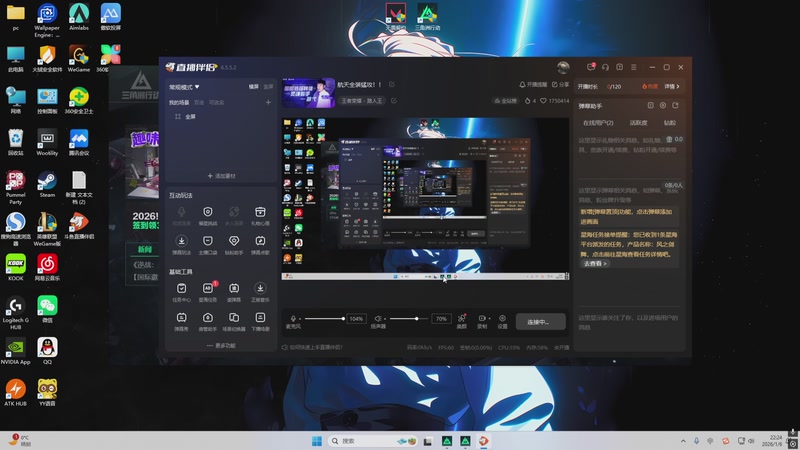Click the 连接中... button
800x450 pixels.
point(540,322)
